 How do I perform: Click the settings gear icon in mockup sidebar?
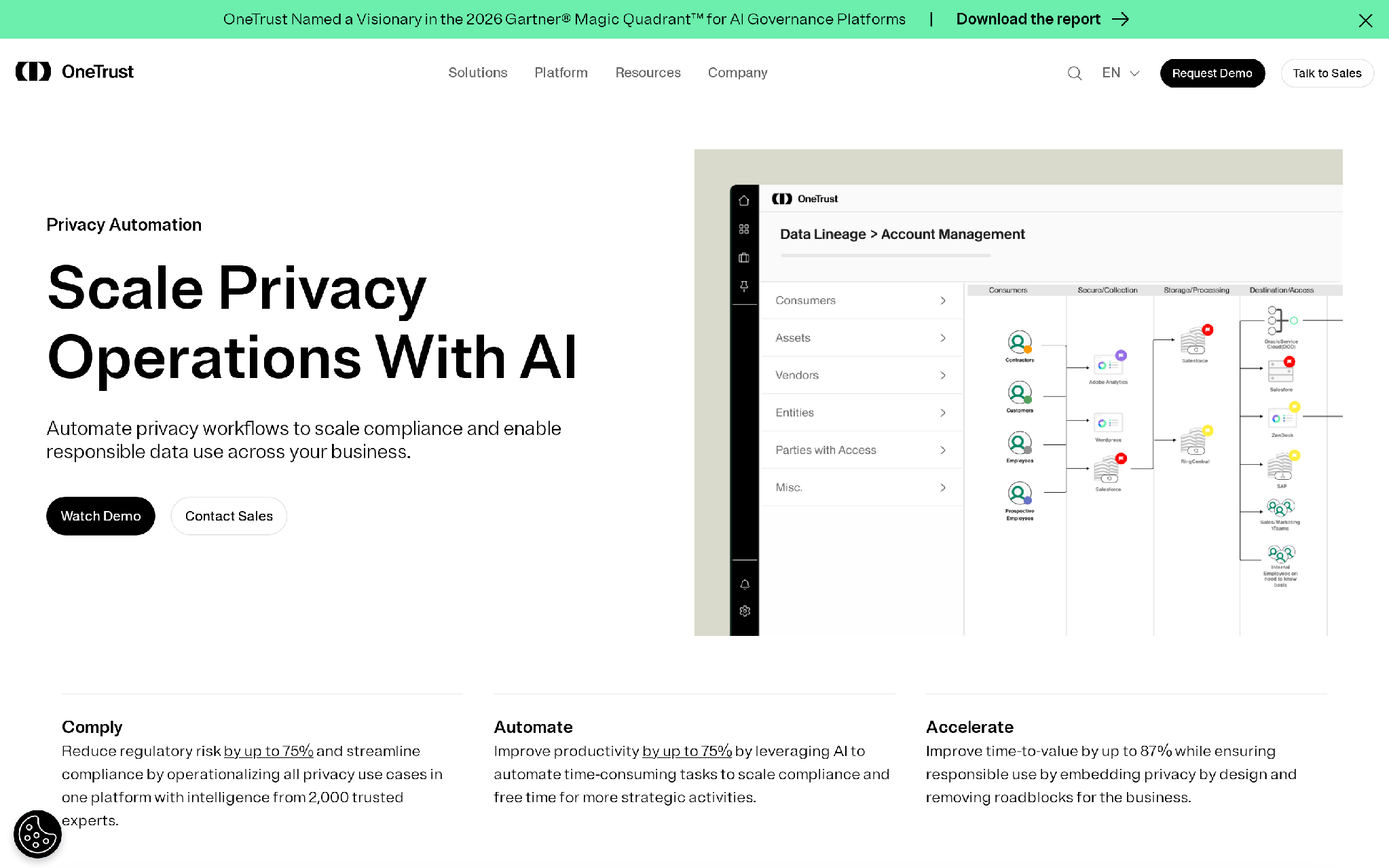[745, 611]
